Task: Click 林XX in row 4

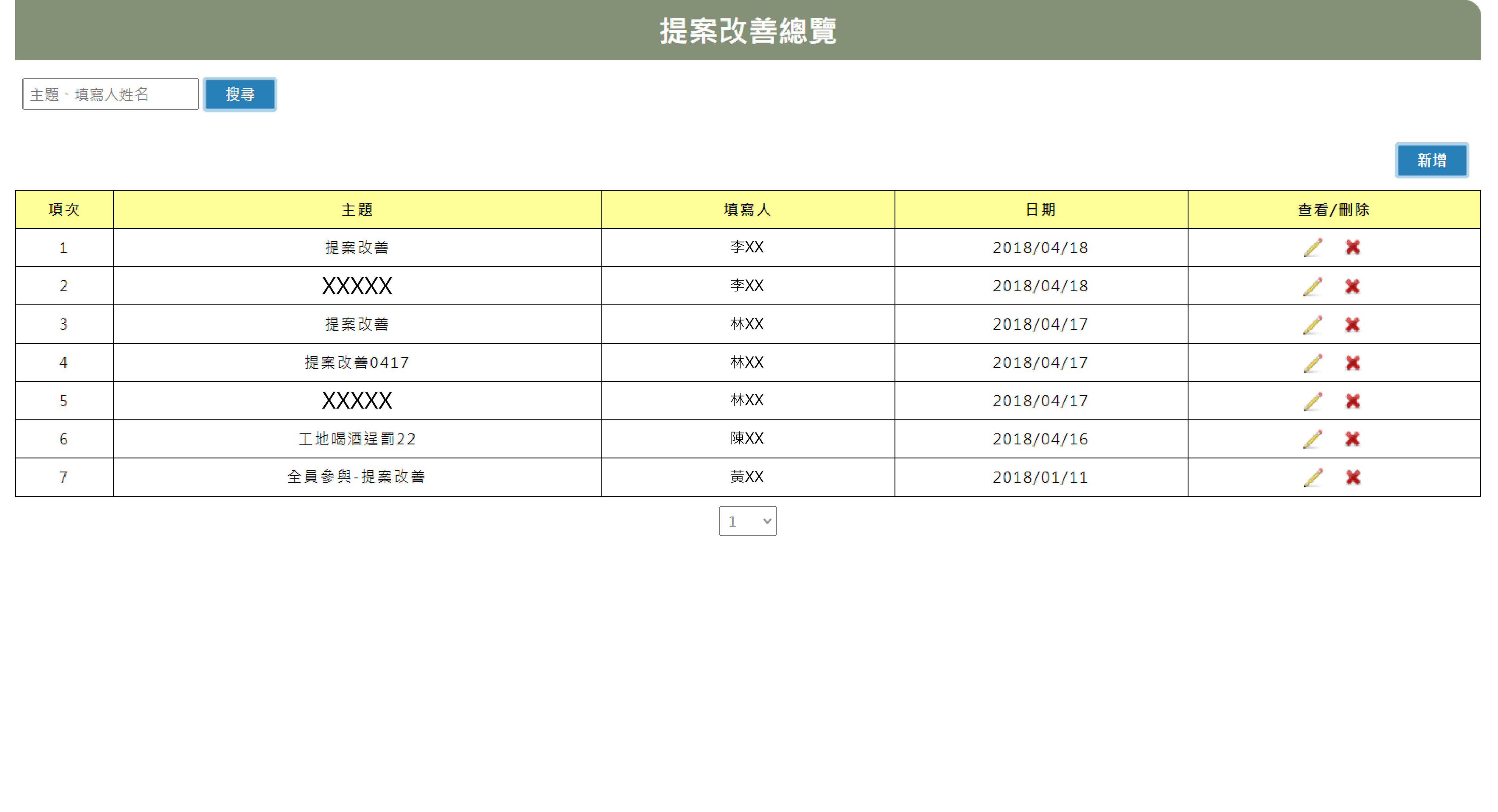Action: (747, 363)
